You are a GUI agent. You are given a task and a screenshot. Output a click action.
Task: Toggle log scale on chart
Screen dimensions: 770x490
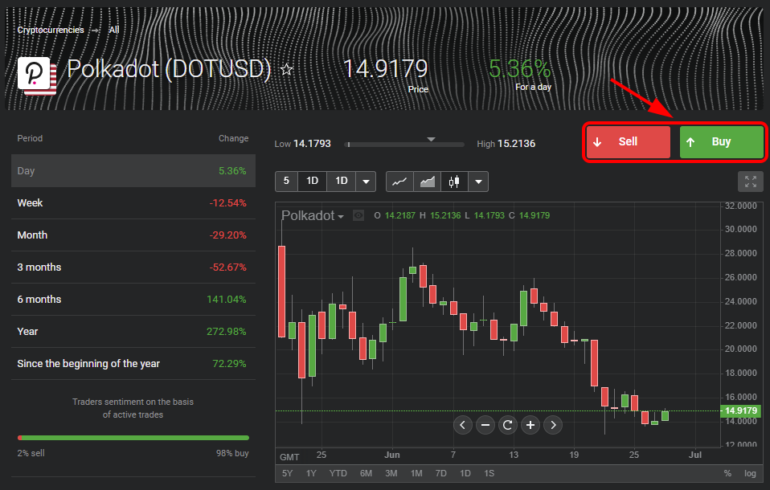751,473
